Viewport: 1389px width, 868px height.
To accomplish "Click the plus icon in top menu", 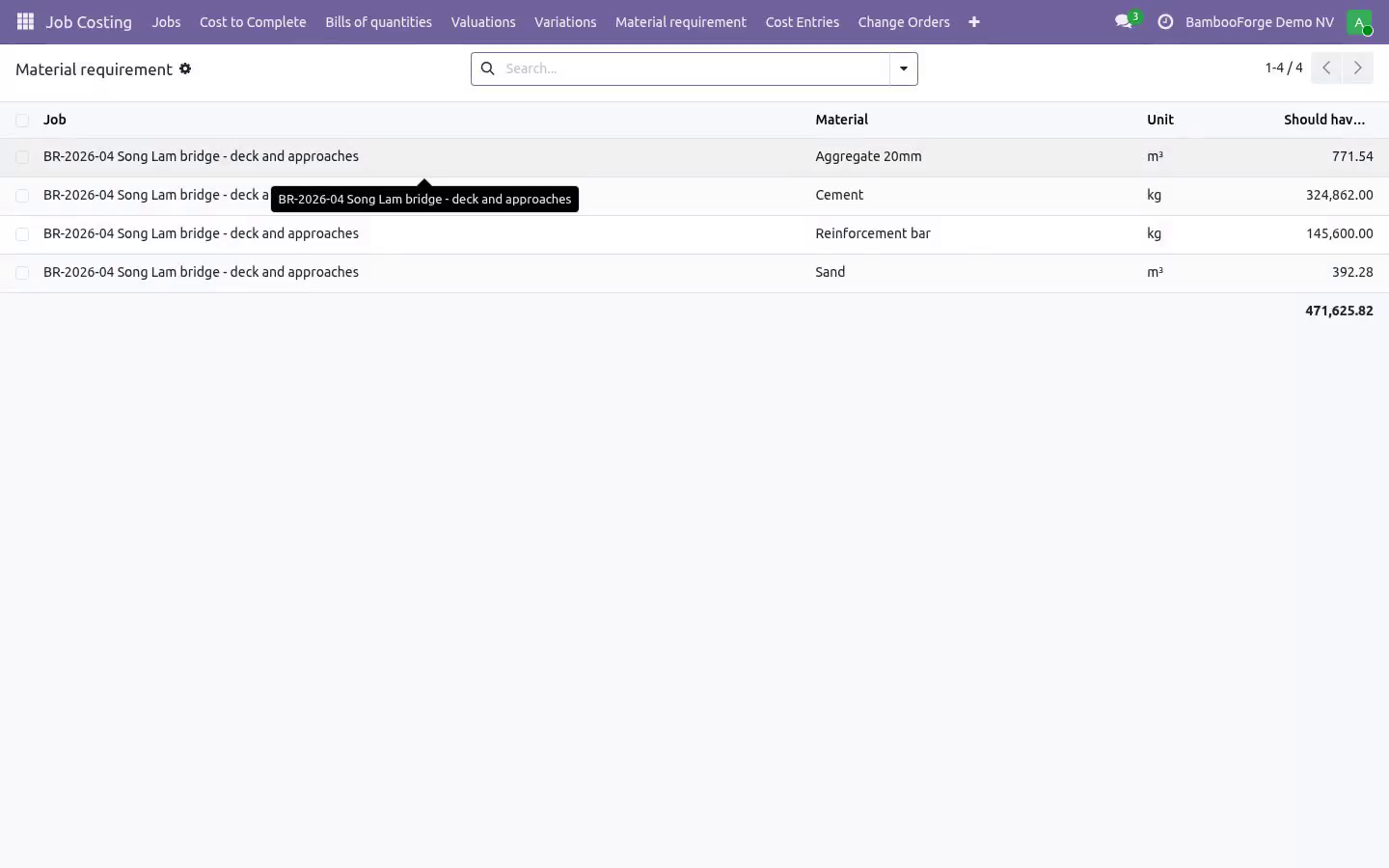I will pyautogui.click(x=974, y=21).
